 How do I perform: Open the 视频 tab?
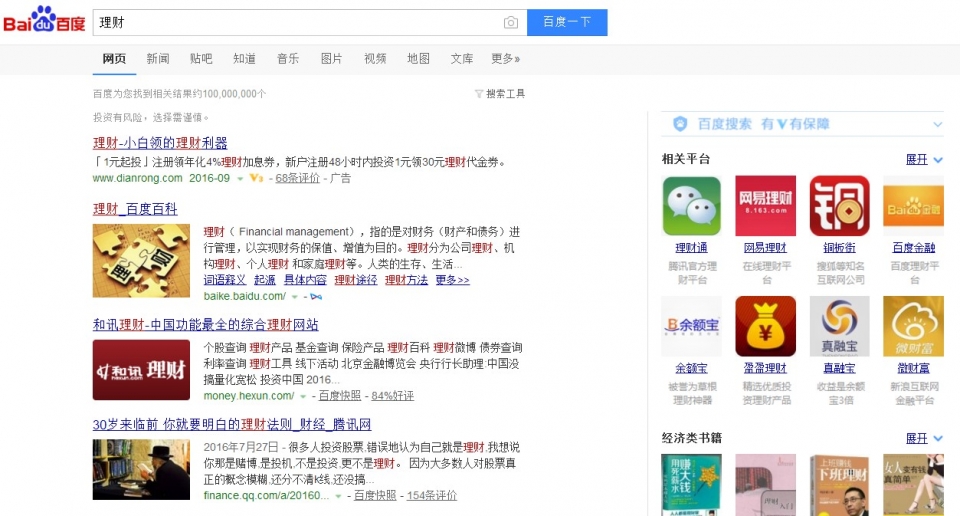point(375,59)
